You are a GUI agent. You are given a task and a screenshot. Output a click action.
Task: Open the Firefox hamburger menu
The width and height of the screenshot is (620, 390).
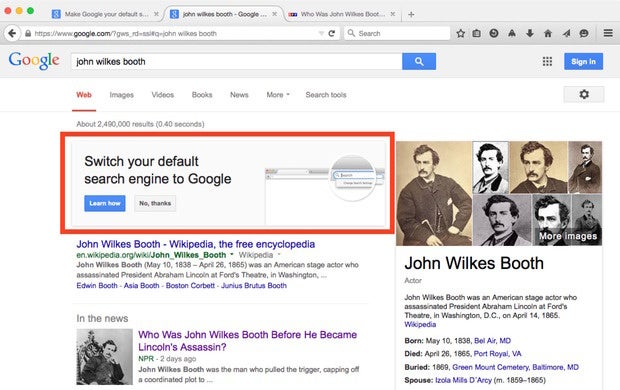pos(608,33)
